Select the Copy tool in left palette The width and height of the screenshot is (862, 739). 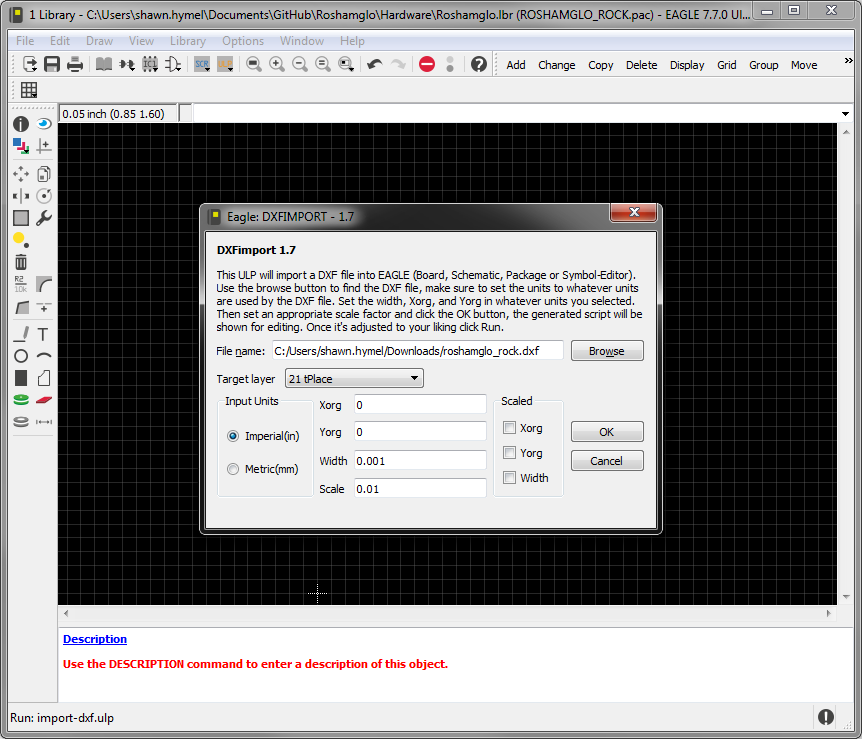click(x=44, y=174)
